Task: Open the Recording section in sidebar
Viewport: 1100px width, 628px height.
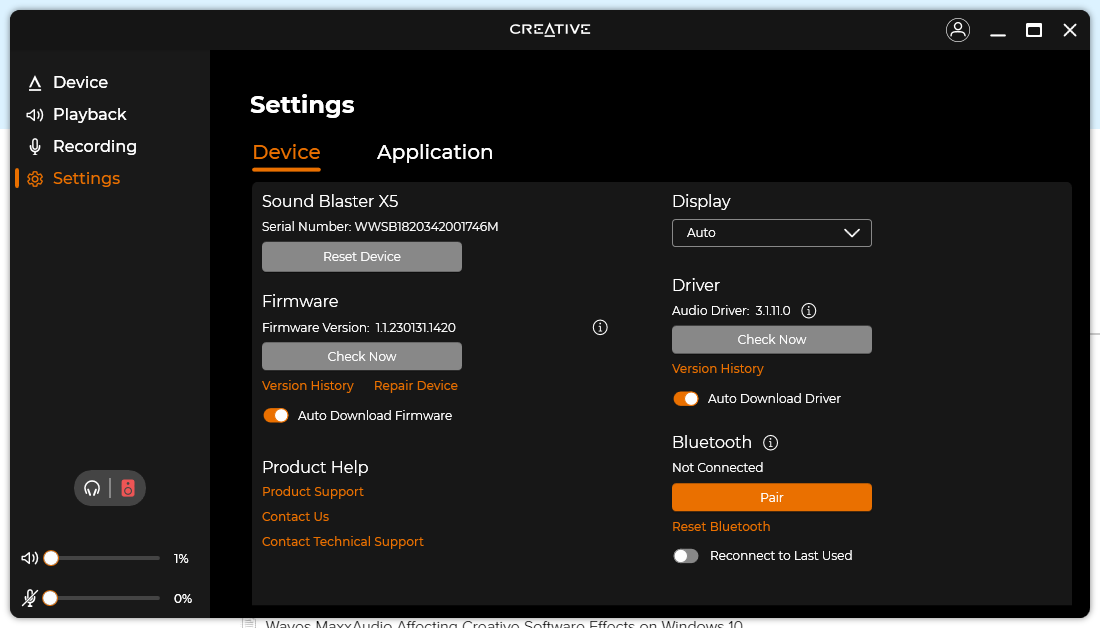Action: (95, 147)
